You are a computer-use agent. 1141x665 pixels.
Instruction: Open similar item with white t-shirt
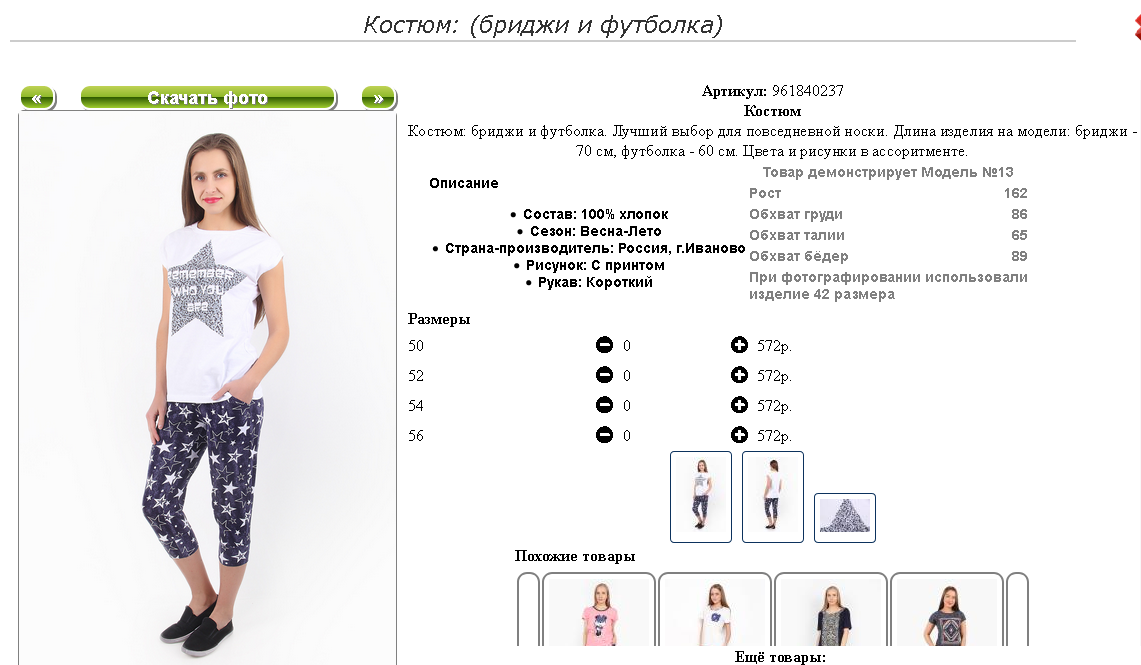click(x=715, y=610)
